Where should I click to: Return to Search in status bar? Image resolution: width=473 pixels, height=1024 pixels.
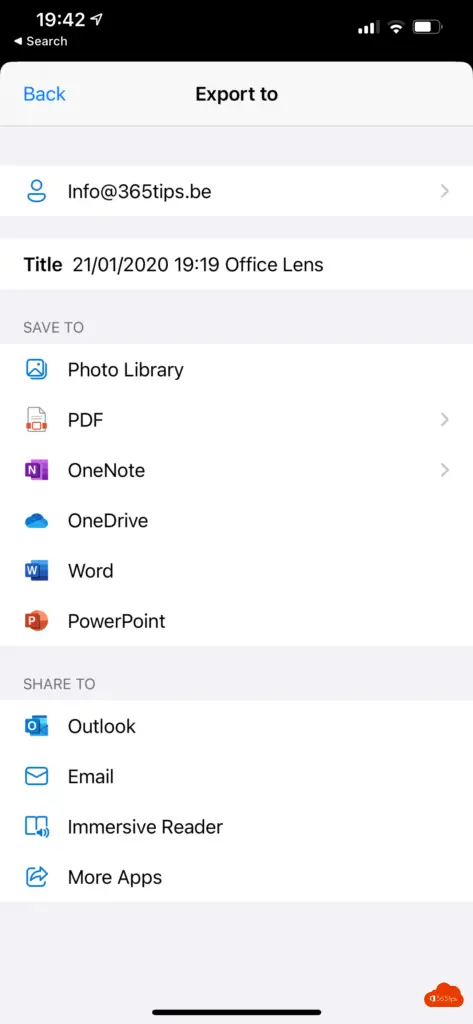coord(41,41)
